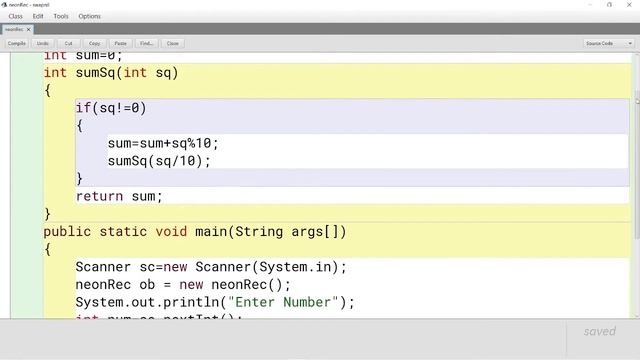Open the Class menu

pos(16,16)
